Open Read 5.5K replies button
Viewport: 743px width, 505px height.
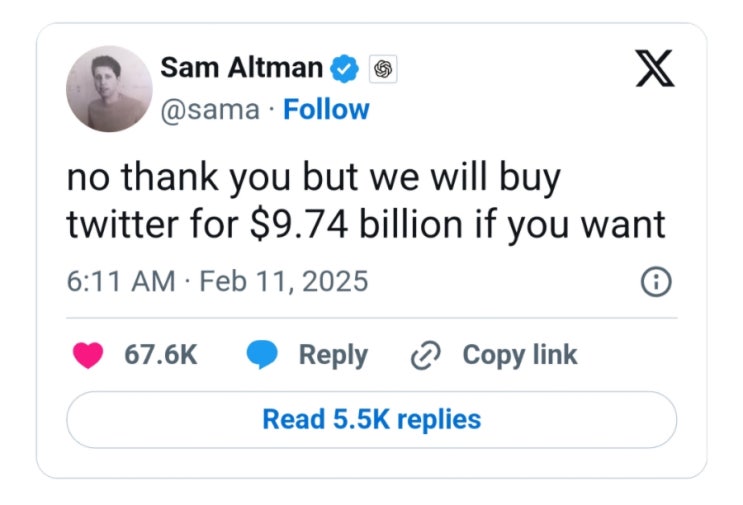click(x=372, y=420)
